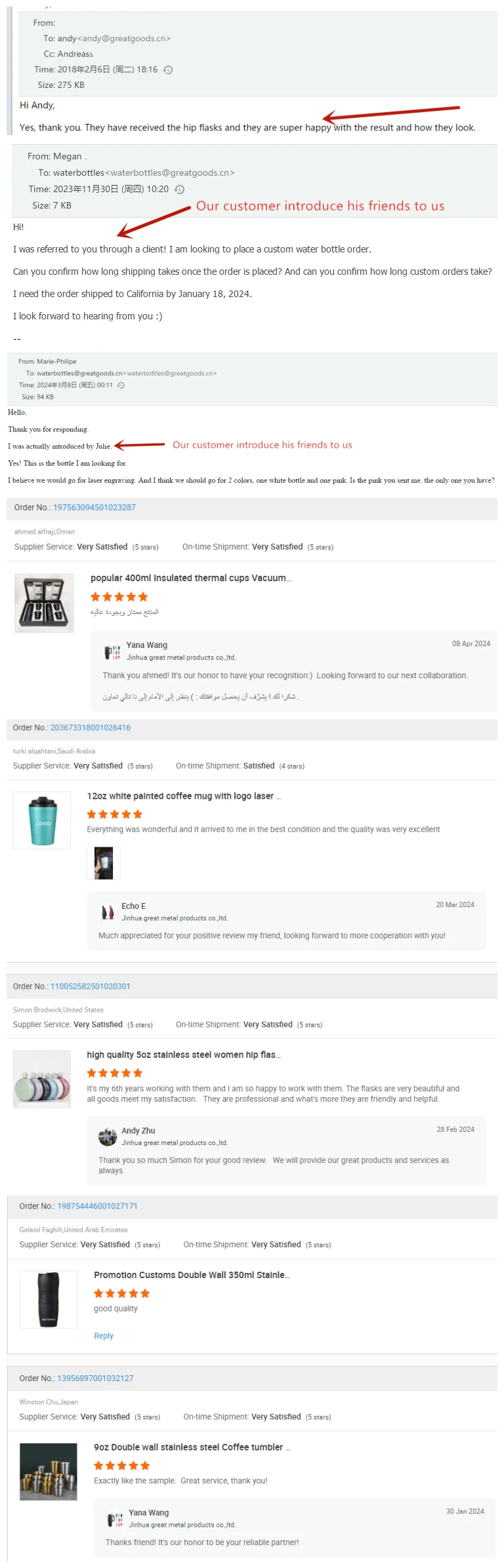Open order number 13956897001032127
Screen dimensions: 504x1568
click(x=95, y=1378)
